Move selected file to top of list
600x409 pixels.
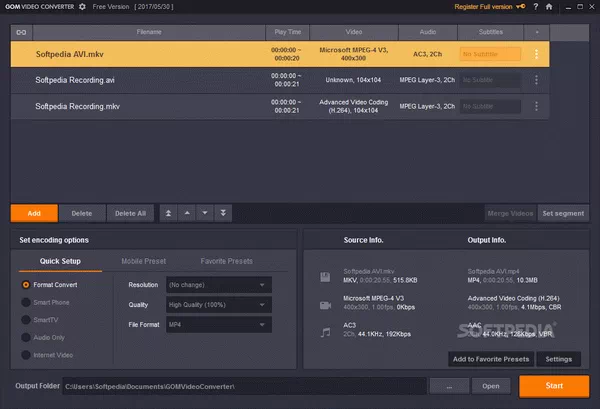coord(168,213)
